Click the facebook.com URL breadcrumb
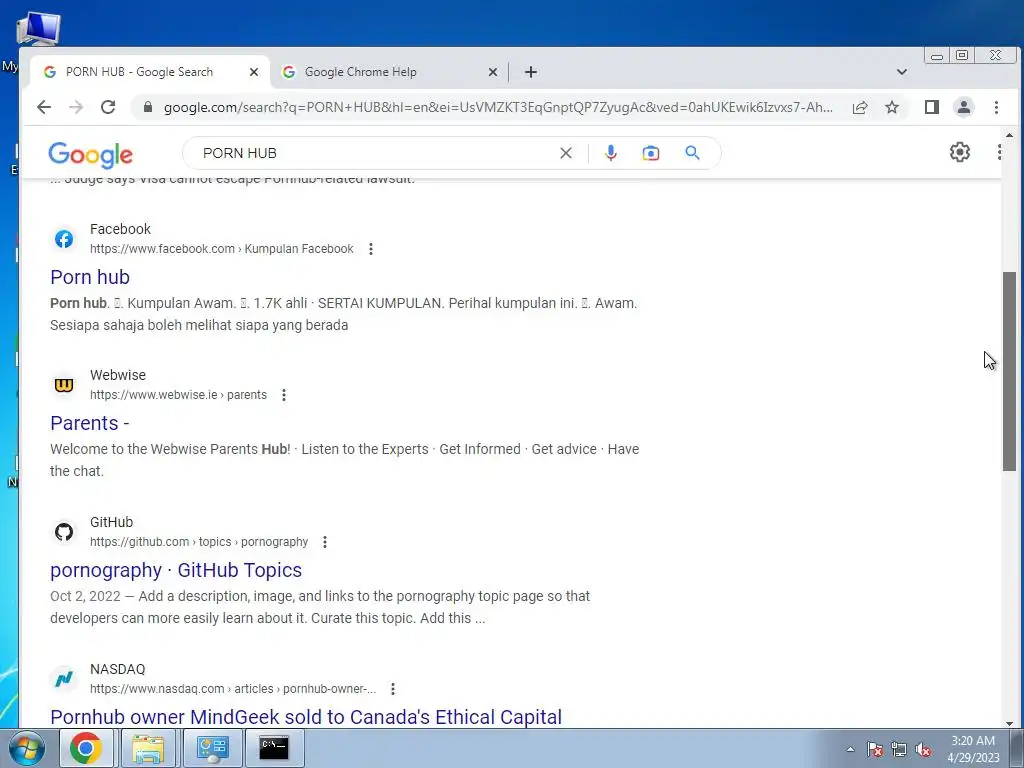1024x768 pixels. pos(221,249)
